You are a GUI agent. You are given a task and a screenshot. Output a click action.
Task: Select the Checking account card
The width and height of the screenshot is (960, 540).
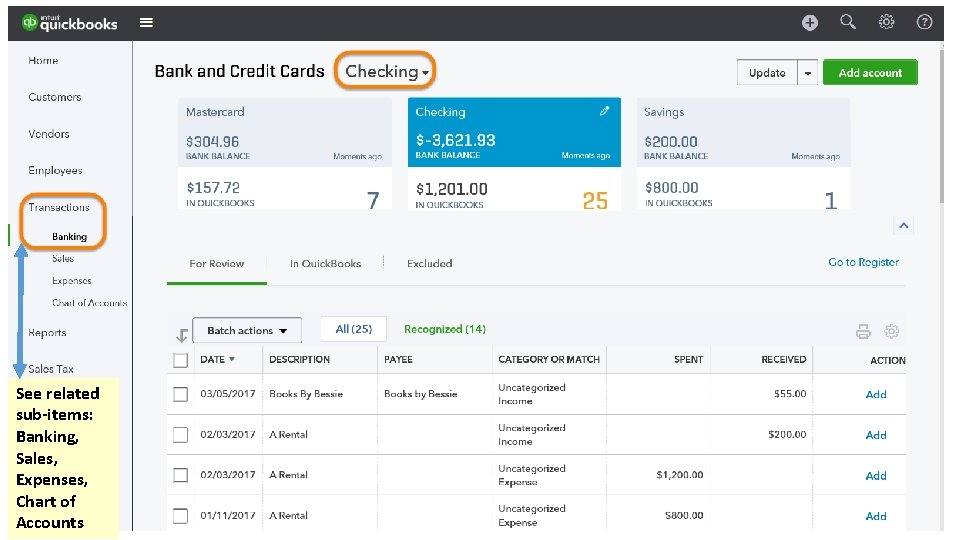[514, 154]
